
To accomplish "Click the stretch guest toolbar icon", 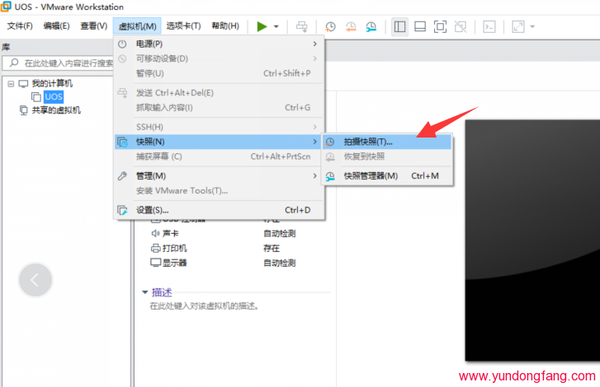I will 518,26.
